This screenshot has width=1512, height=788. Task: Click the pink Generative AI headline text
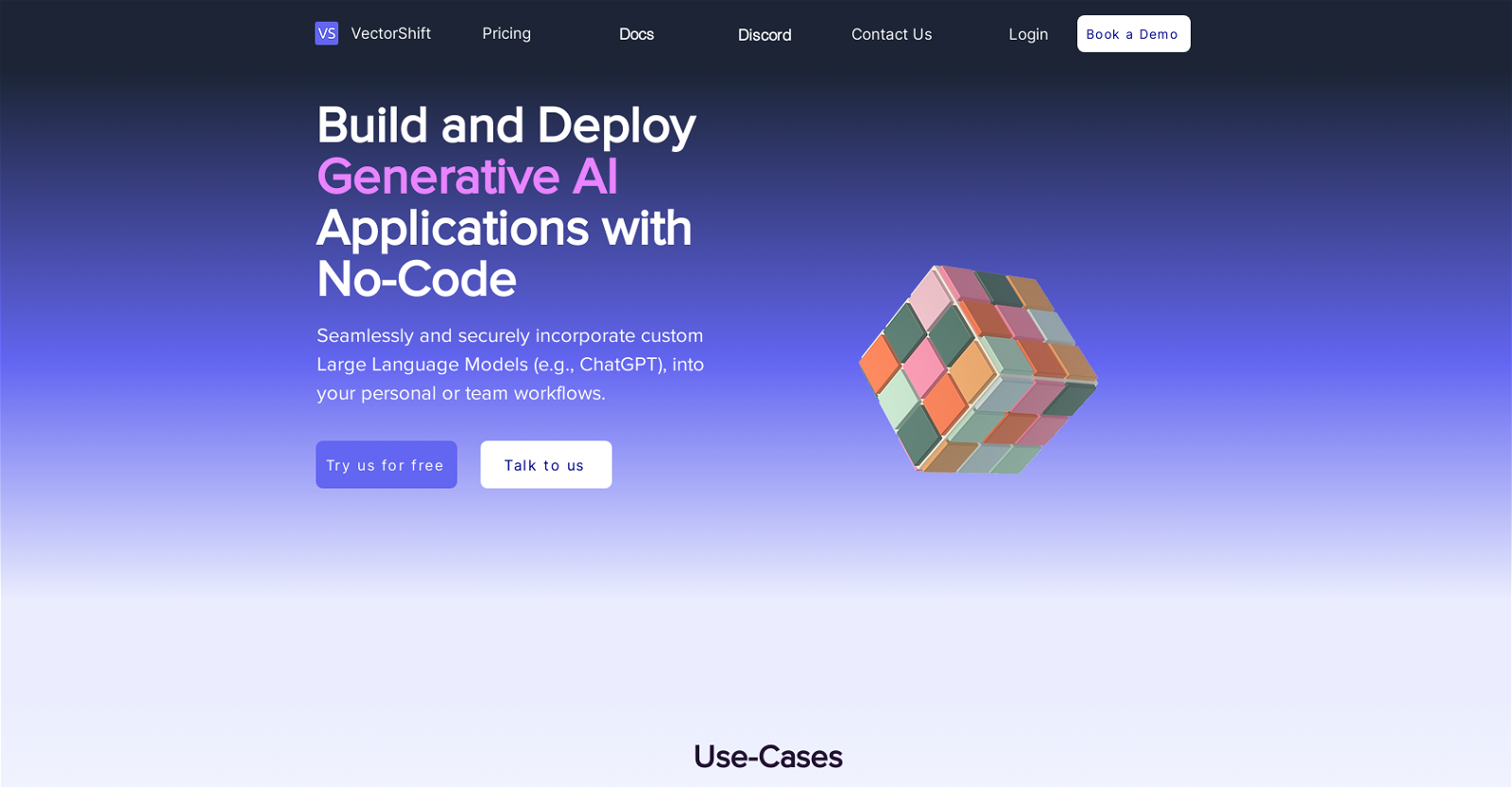[467, 177]
